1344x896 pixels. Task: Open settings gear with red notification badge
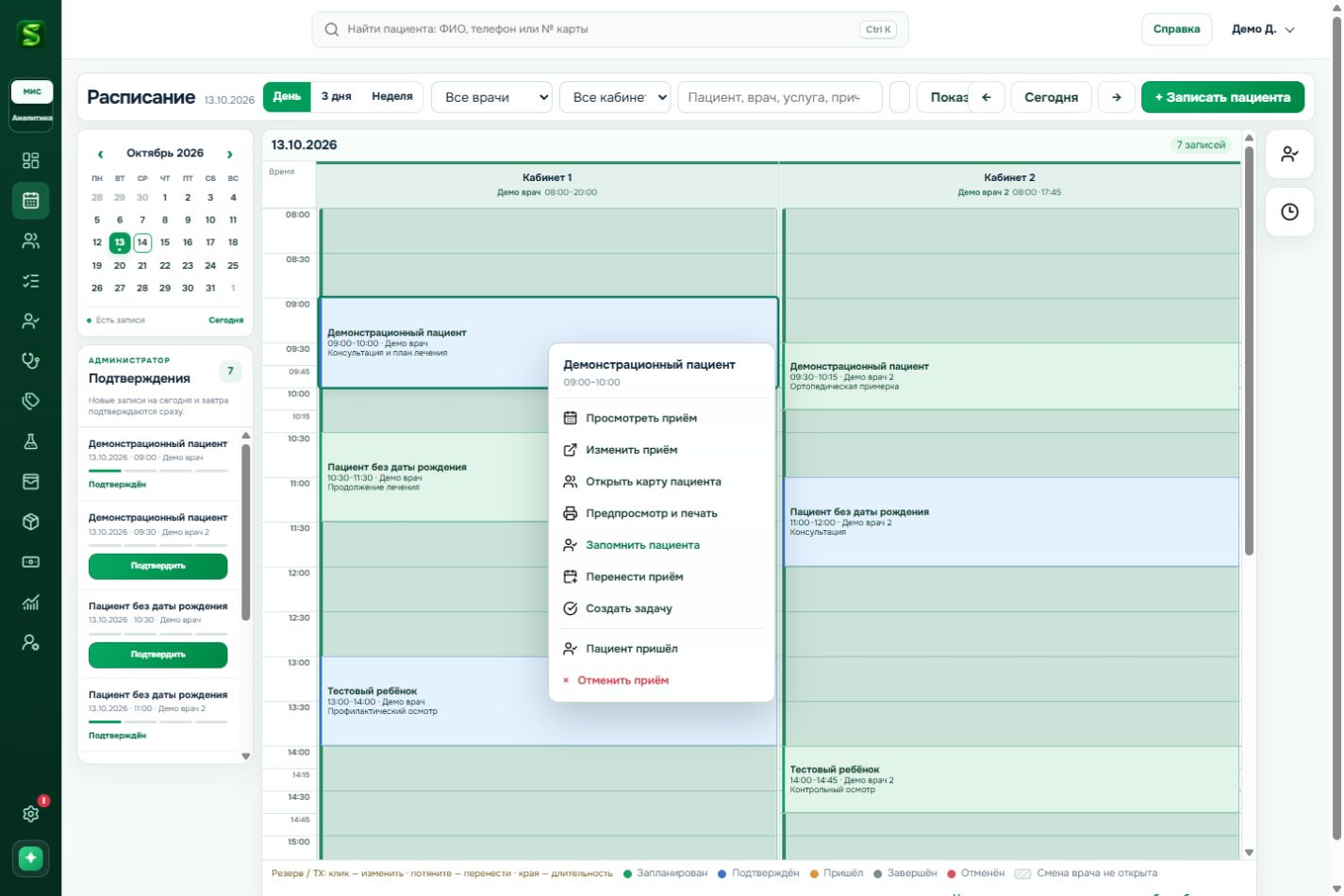coord(31,813)
